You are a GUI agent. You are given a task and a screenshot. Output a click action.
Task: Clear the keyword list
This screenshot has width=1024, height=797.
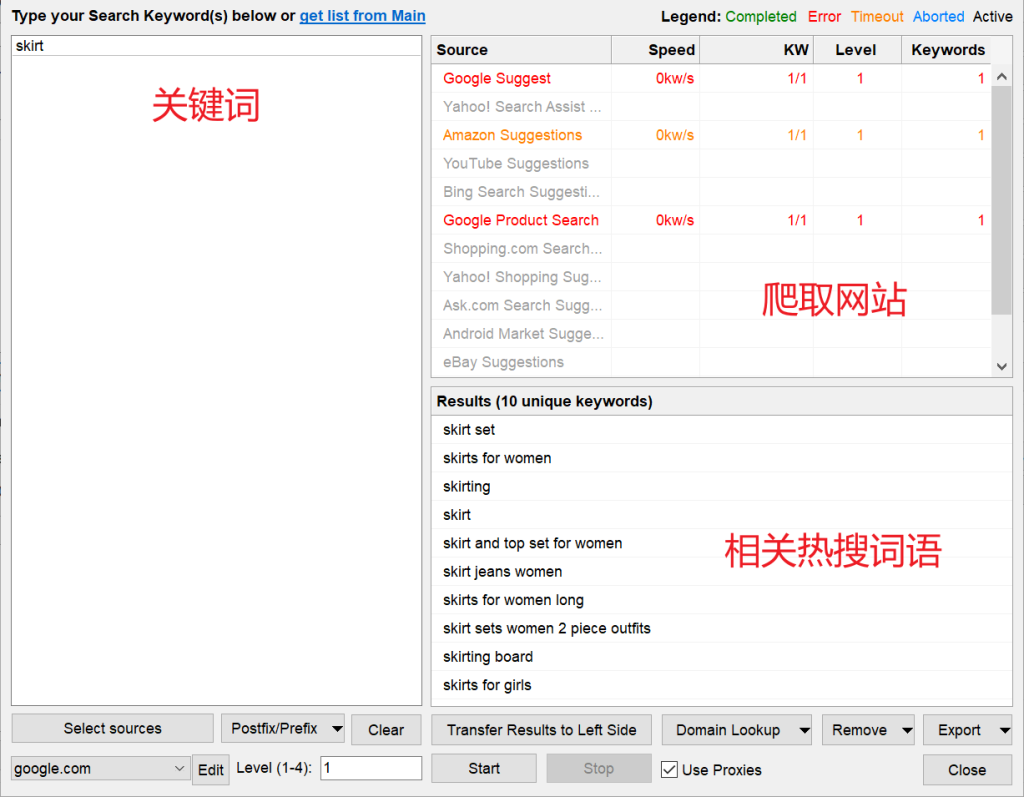385,730
